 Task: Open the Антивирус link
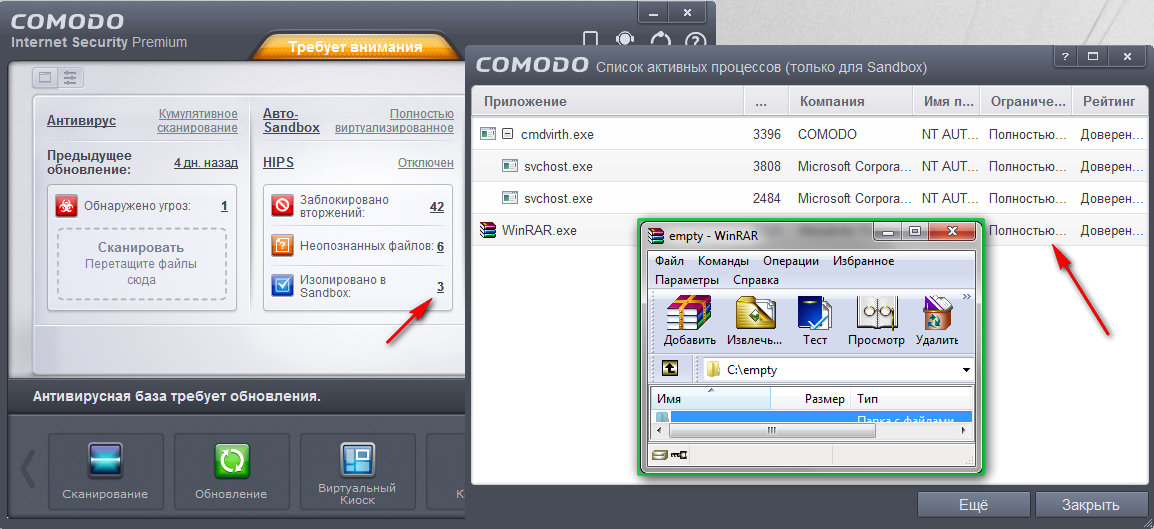pyautogui.click(x=81, y=121)
